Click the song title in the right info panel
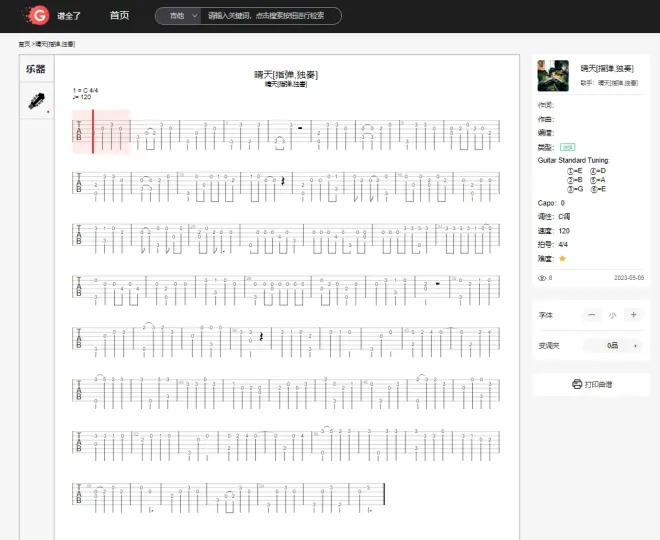 [603, 67]
